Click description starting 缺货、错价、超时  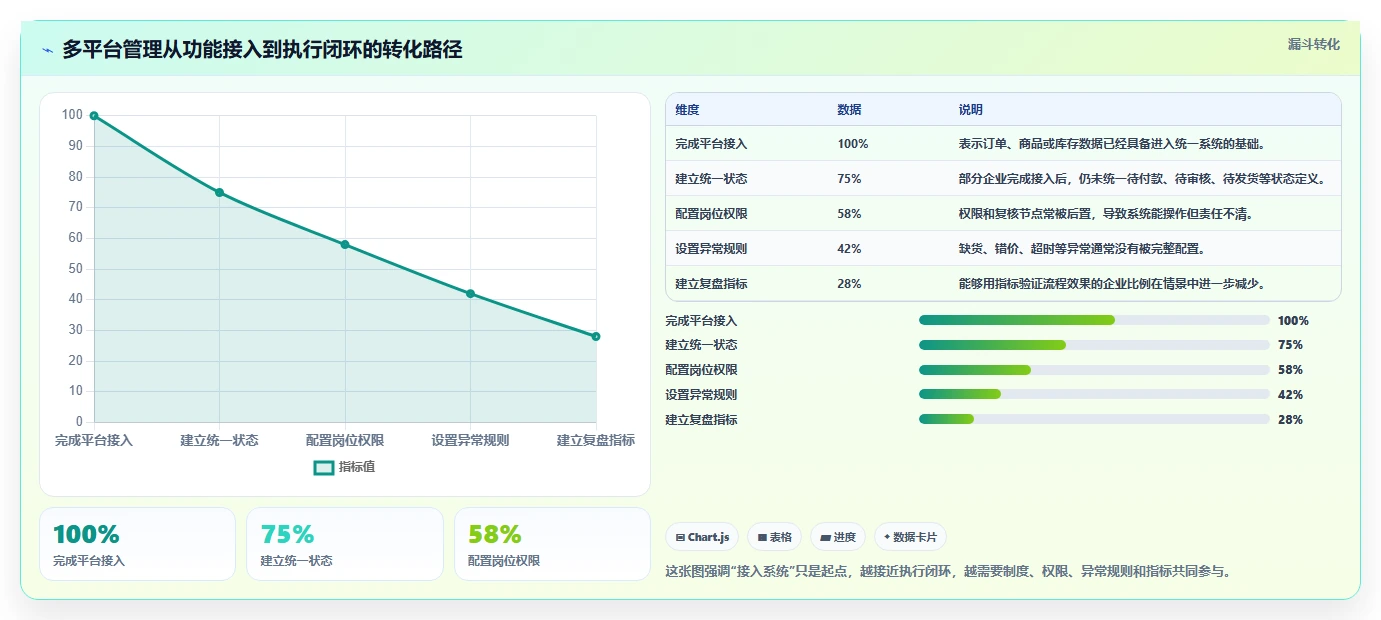(x=1082, y=249)
